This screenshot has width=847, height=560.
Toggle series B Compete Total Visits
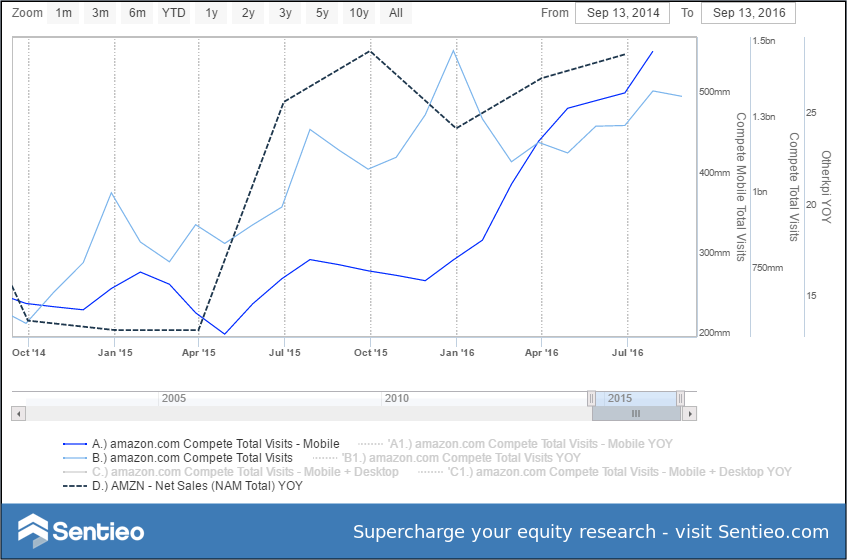pyautogui.click(x=178, y=458)
